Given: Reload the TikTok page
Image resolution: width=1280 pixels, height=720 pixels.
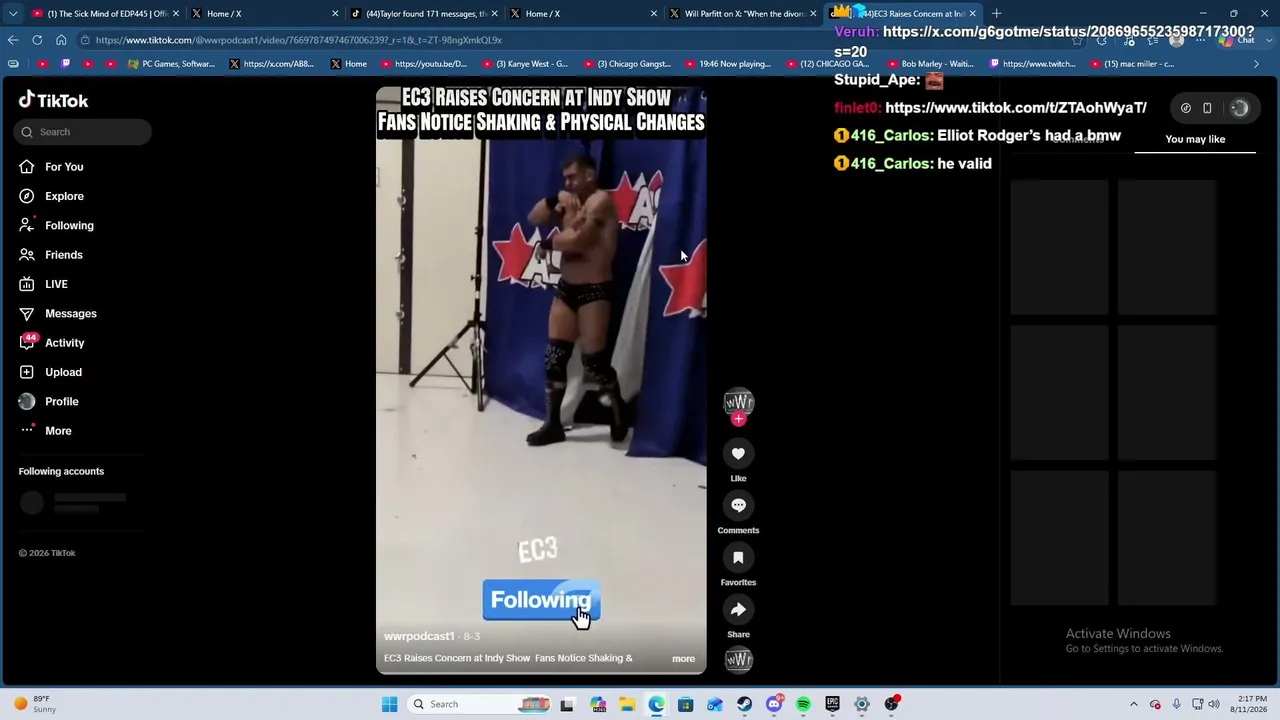Looking at the screenshot, I should tap(37, 40).
